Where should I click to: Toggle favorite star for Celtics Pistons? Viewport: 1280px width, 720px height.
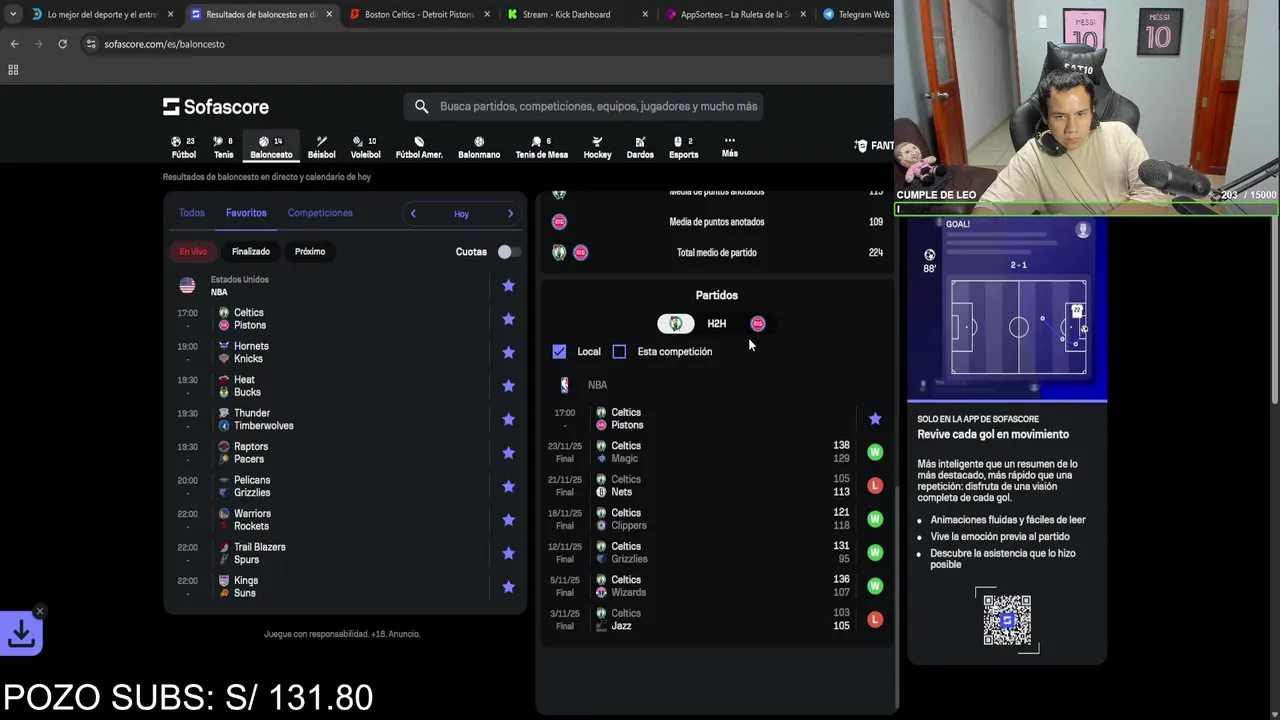pyautogui.click(x=508, y=319)
